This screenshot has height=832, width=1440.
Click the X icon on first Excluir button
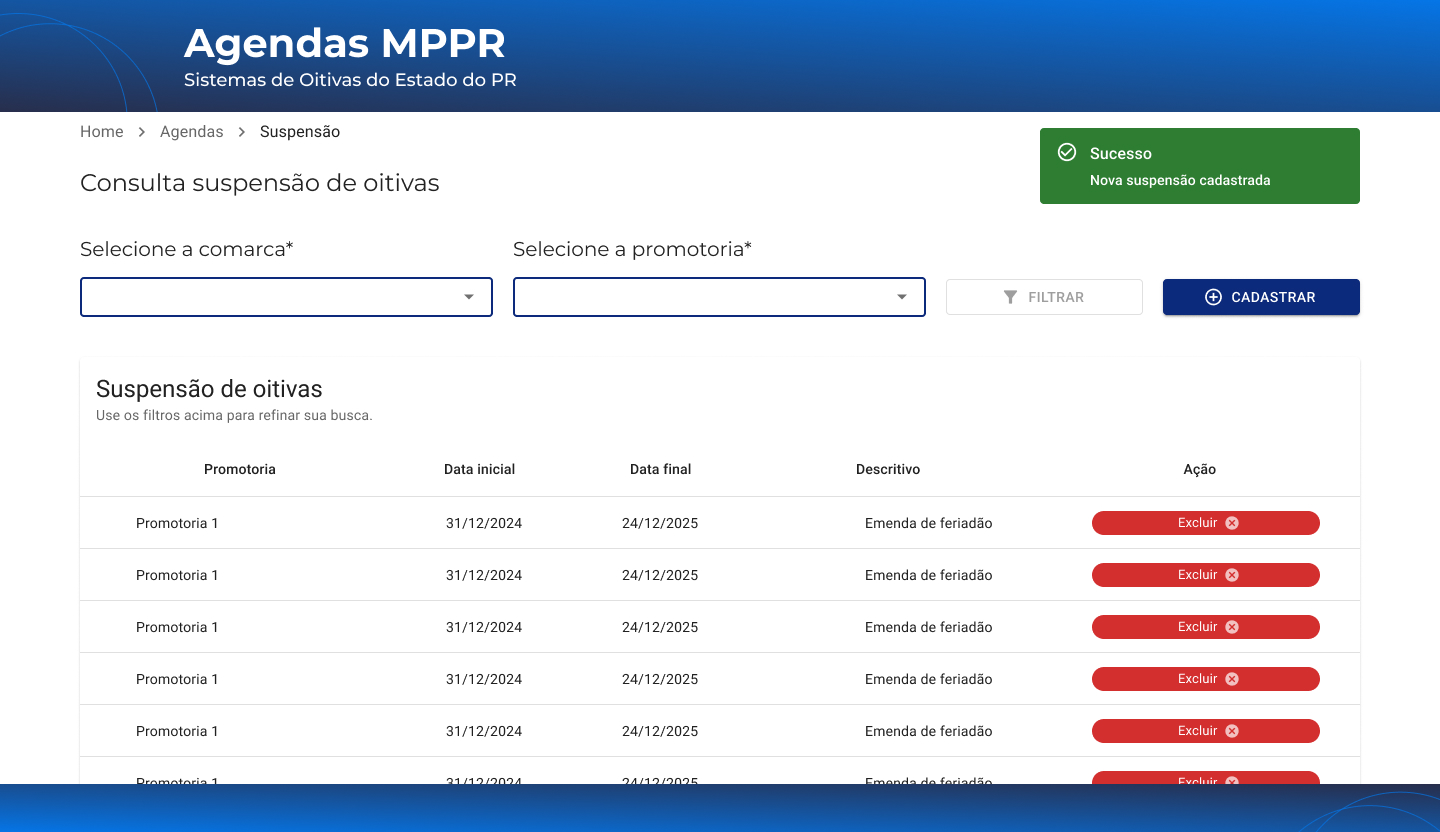tap(1232, 523)
